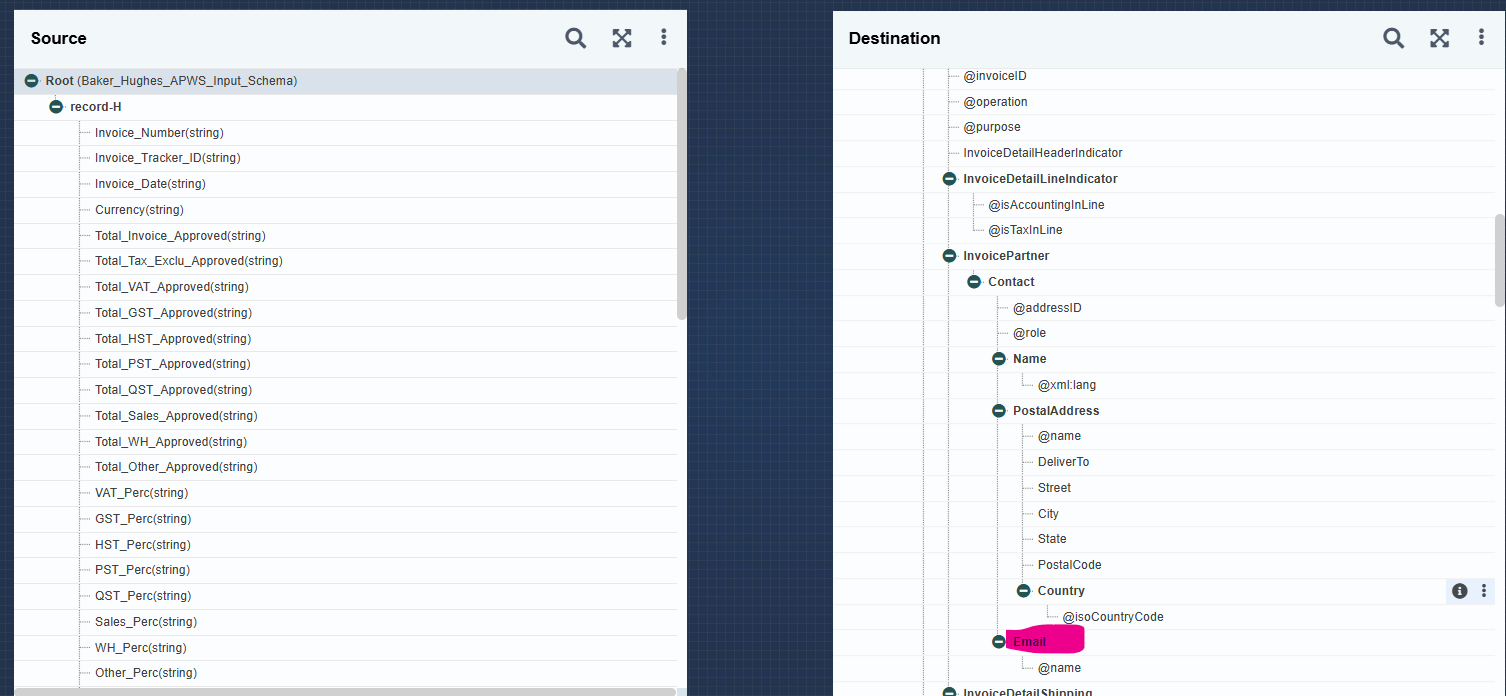
Task: Select @isTaxInLine attribute
Action: point(1025,230)
